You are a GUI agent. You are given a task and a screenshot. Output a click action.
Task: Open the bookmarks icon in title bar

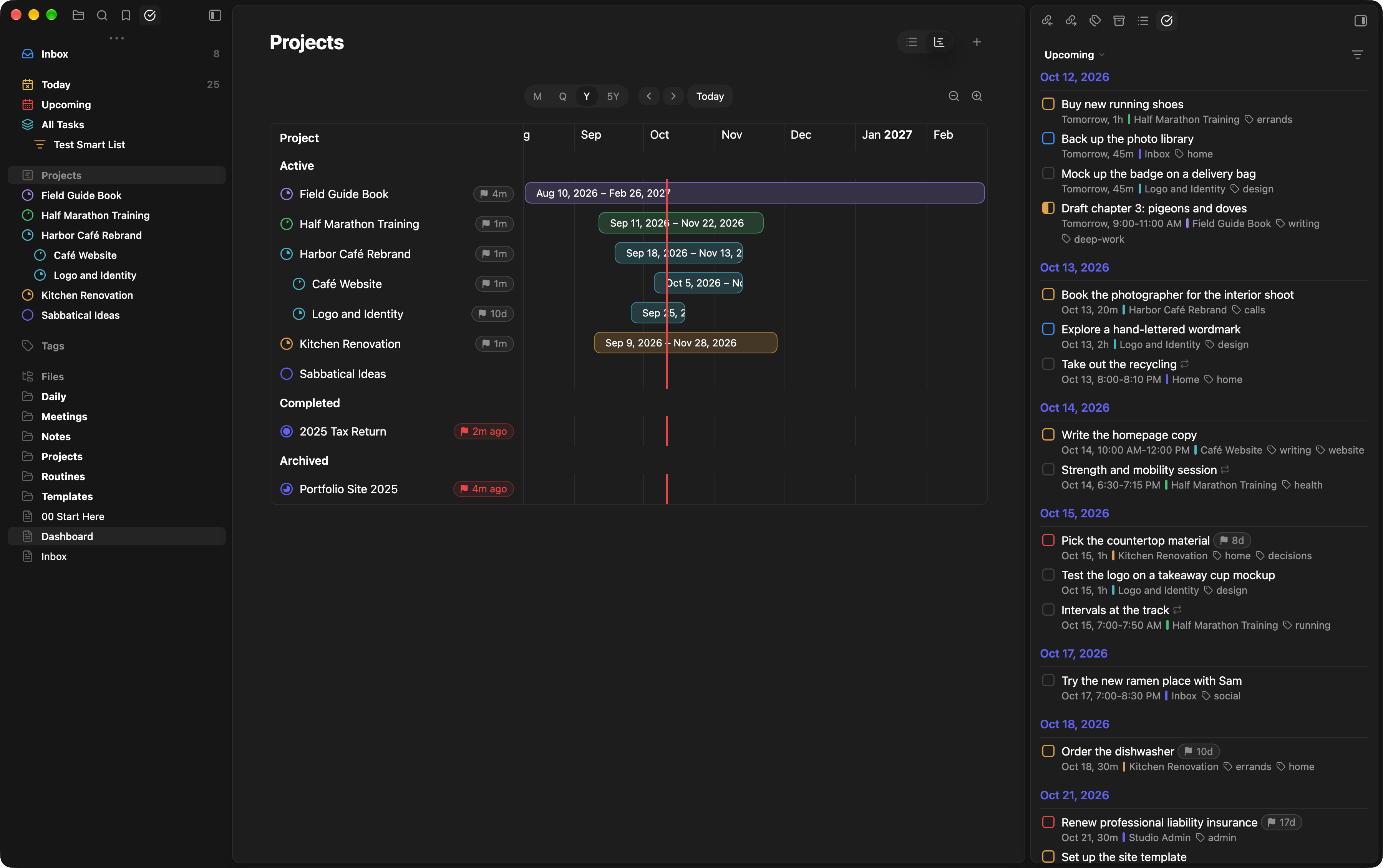pos(126,15)
